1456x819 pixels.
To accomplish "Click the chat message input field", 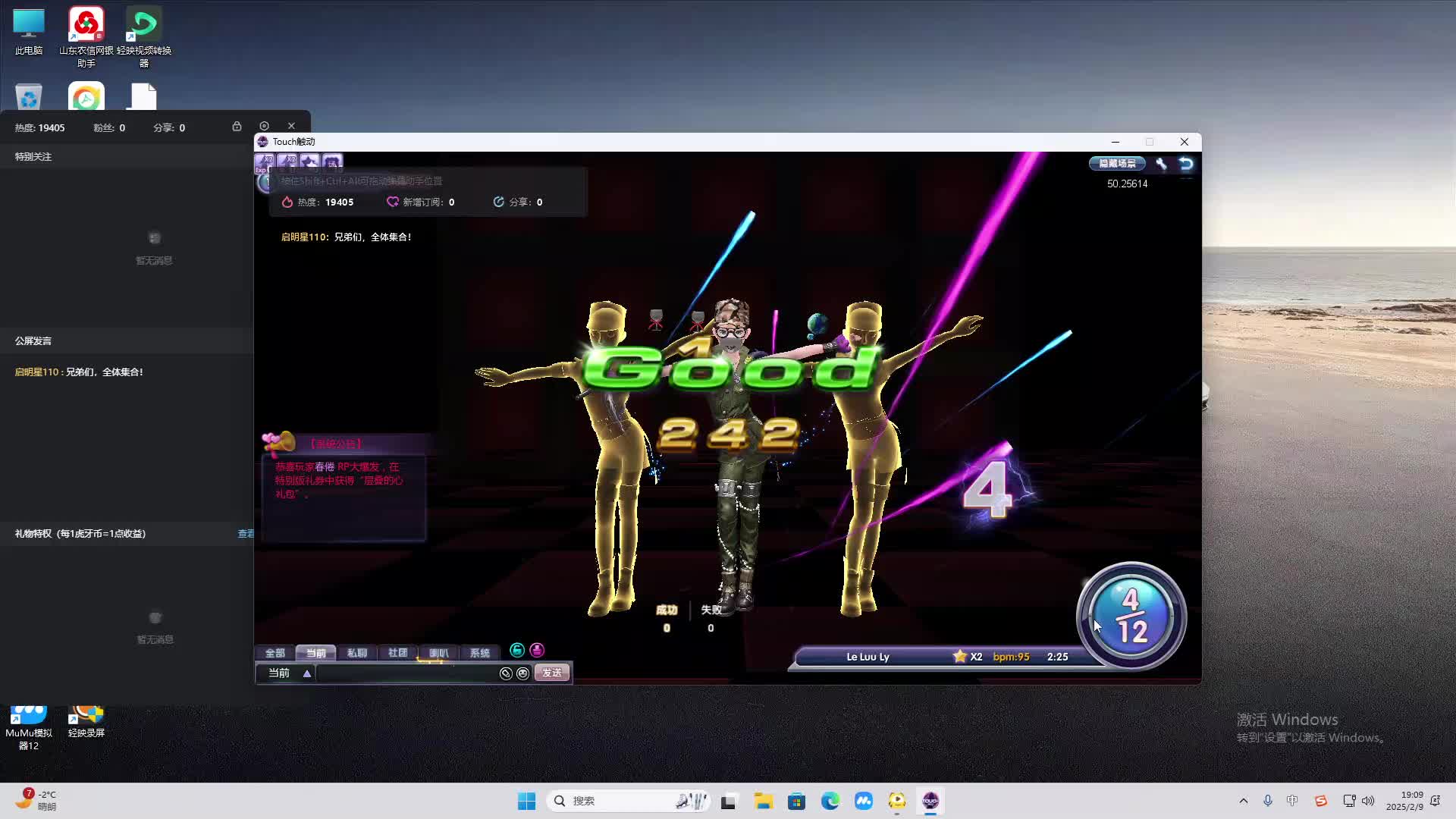I will click(406, 673).
